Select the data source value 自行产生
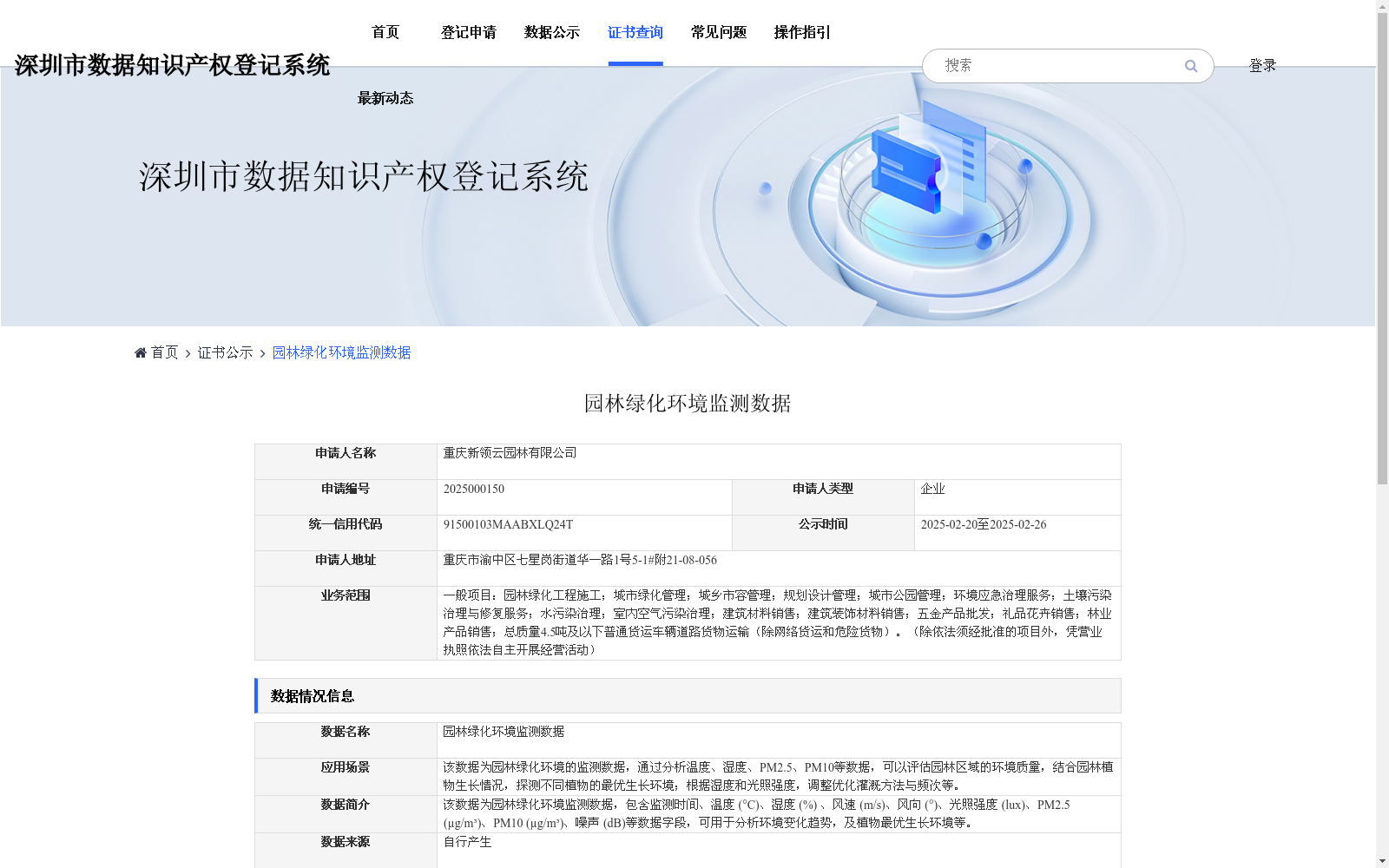1389x868 pixels. 467,842
